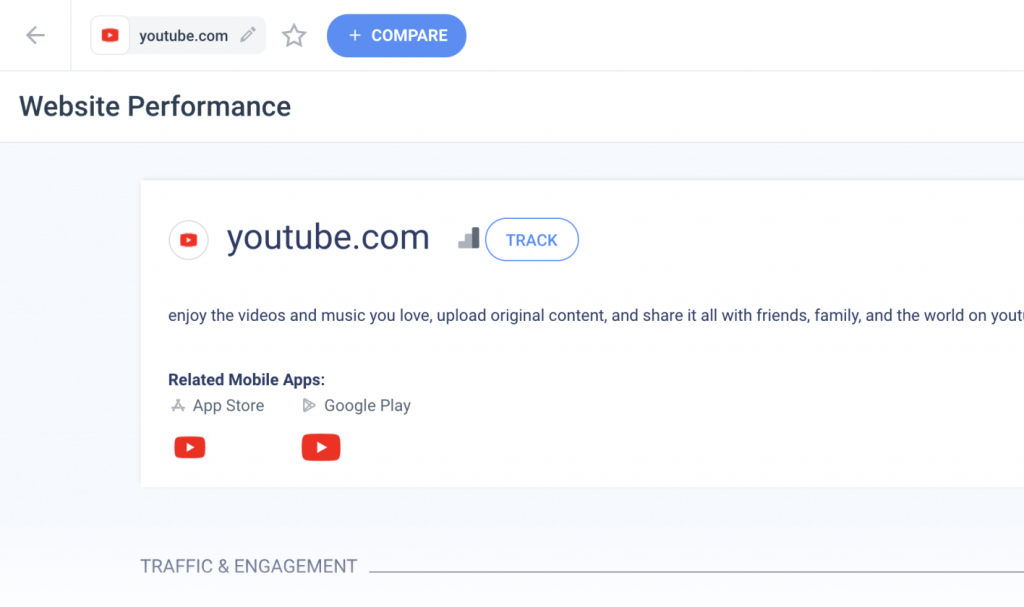Click the Website Performance heading
The image size is (1024, 607).
(x=155, y=106)
